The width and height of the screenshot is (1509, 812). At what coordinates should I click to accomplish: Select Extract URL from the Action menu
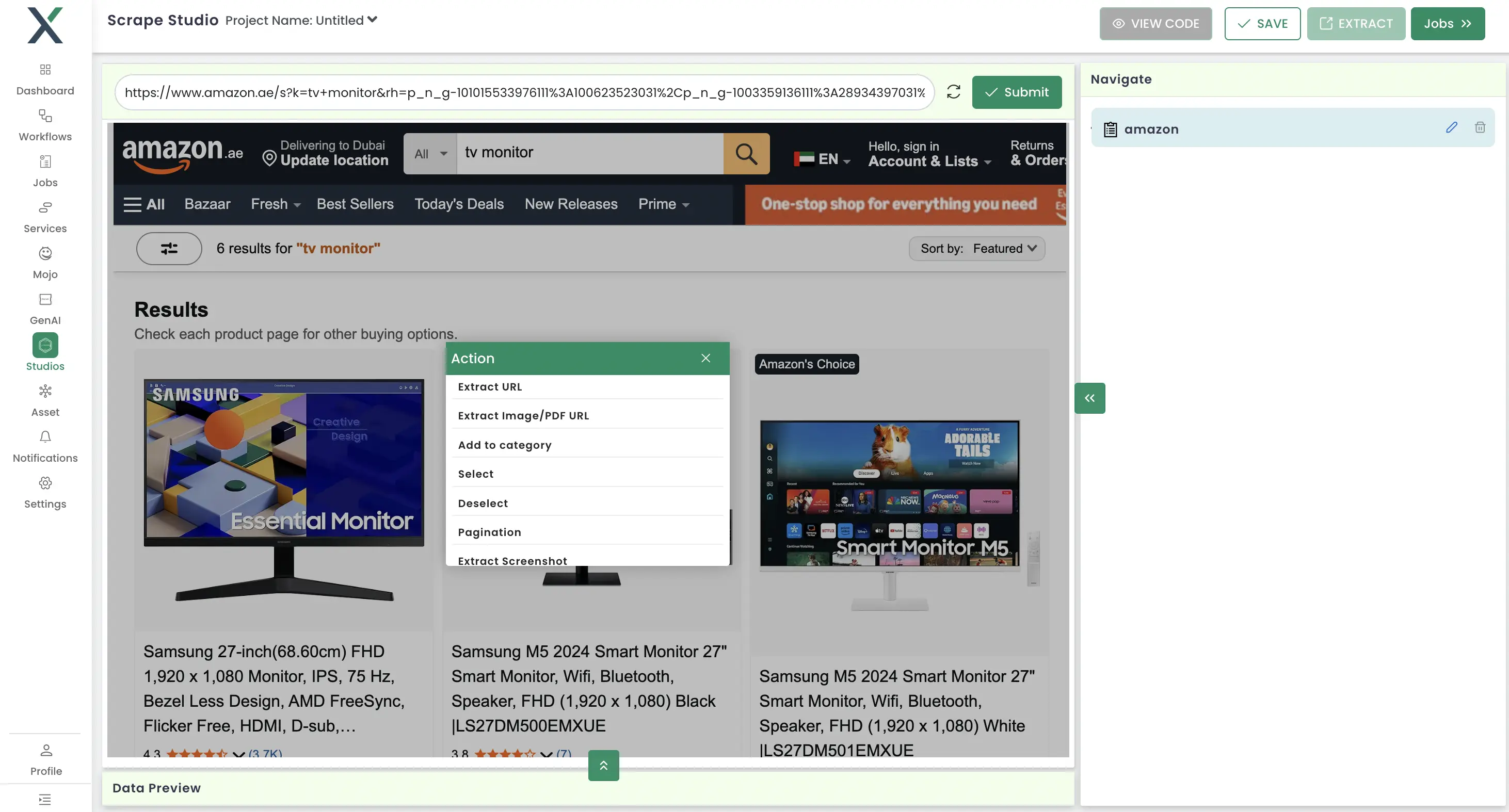(x=490, y=386)
